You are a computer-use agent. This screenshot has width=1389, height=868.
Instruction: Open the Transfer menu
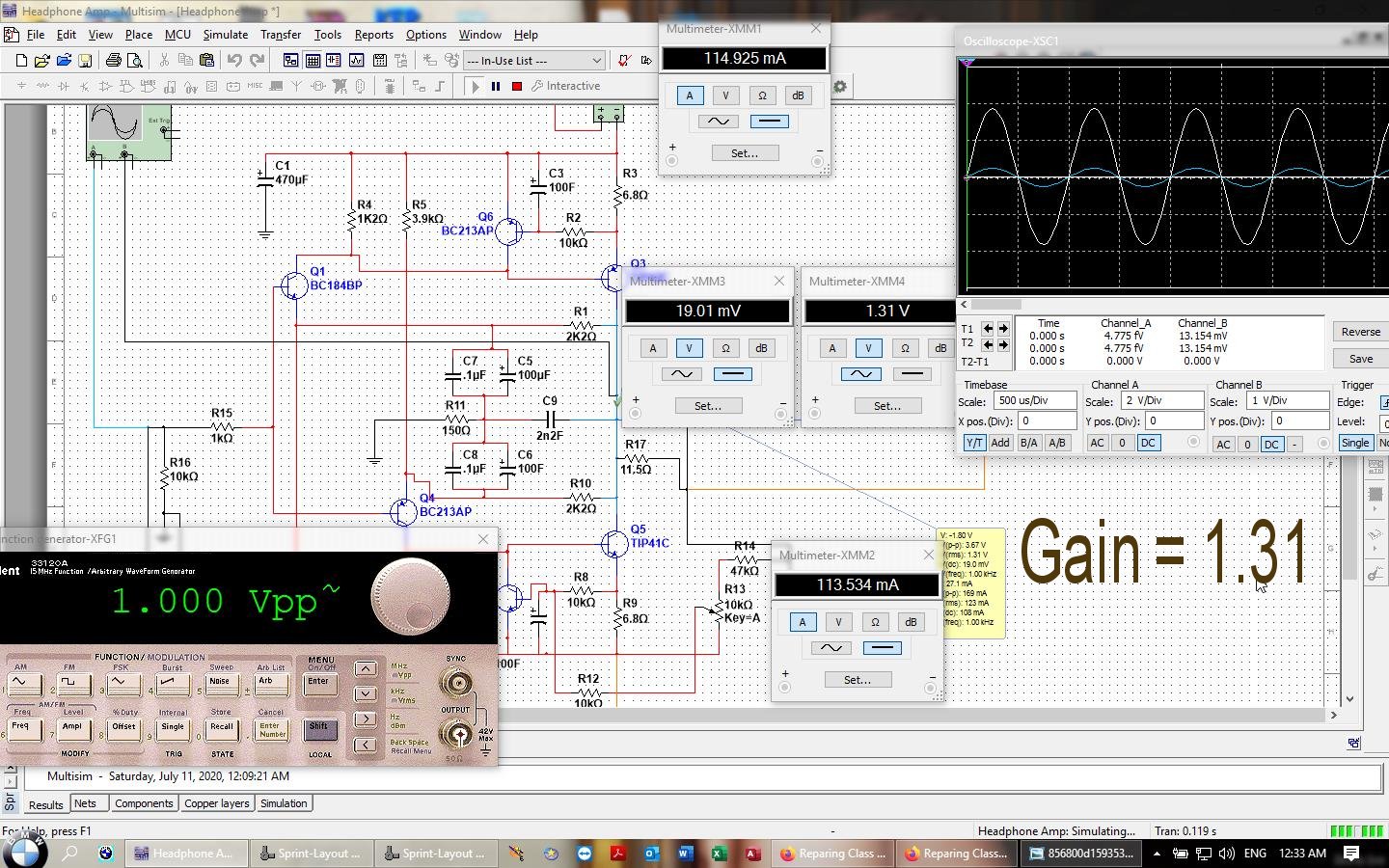pyautogui.click(x=281, y=35)
